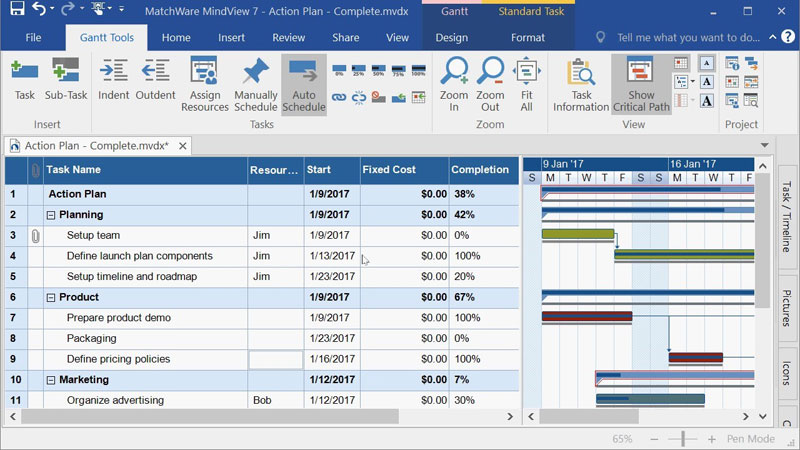This screenshot has height=450, width=800.
Task: Open Assign Resources
Action: [x=205, y=85]
